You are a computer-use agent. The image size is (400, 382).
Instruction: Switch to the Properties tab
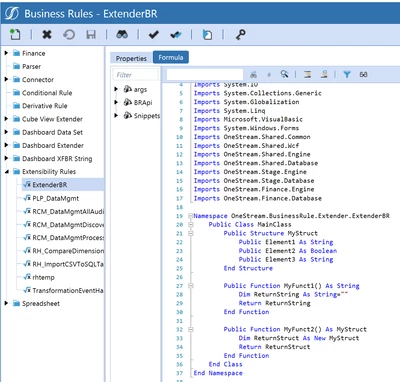coord(131,58)
